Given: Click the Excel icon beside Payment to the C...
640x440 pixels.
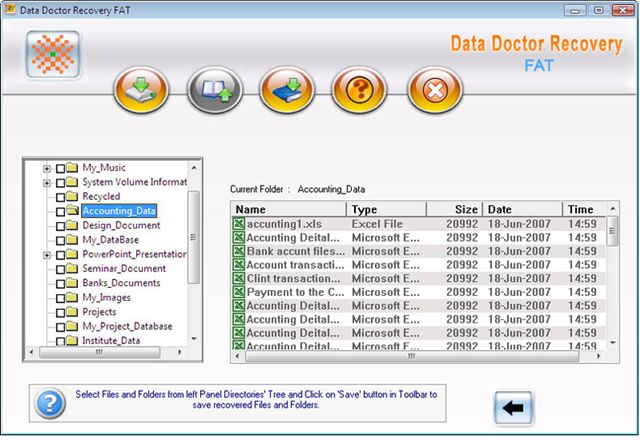Looking at the screenshot, I should (239, 292).
